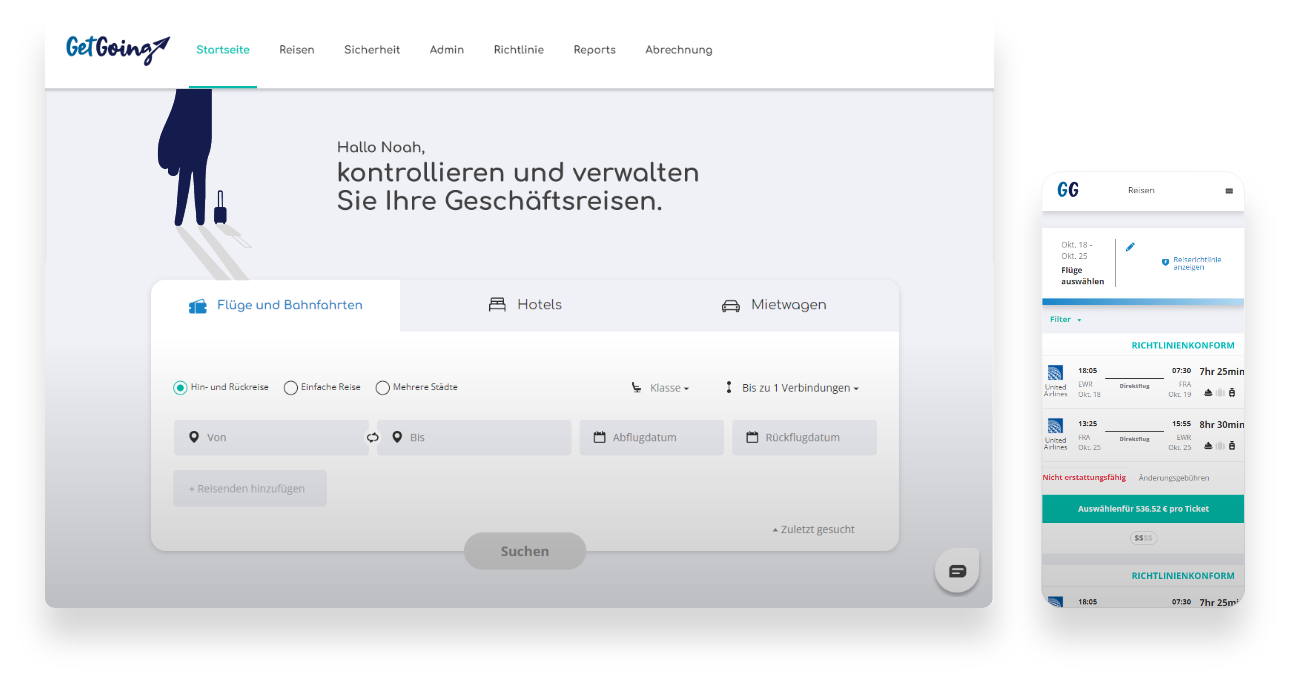
Task: Click Reiserichtlinie anzeigen link
Action: click(x=1196, y=263)
